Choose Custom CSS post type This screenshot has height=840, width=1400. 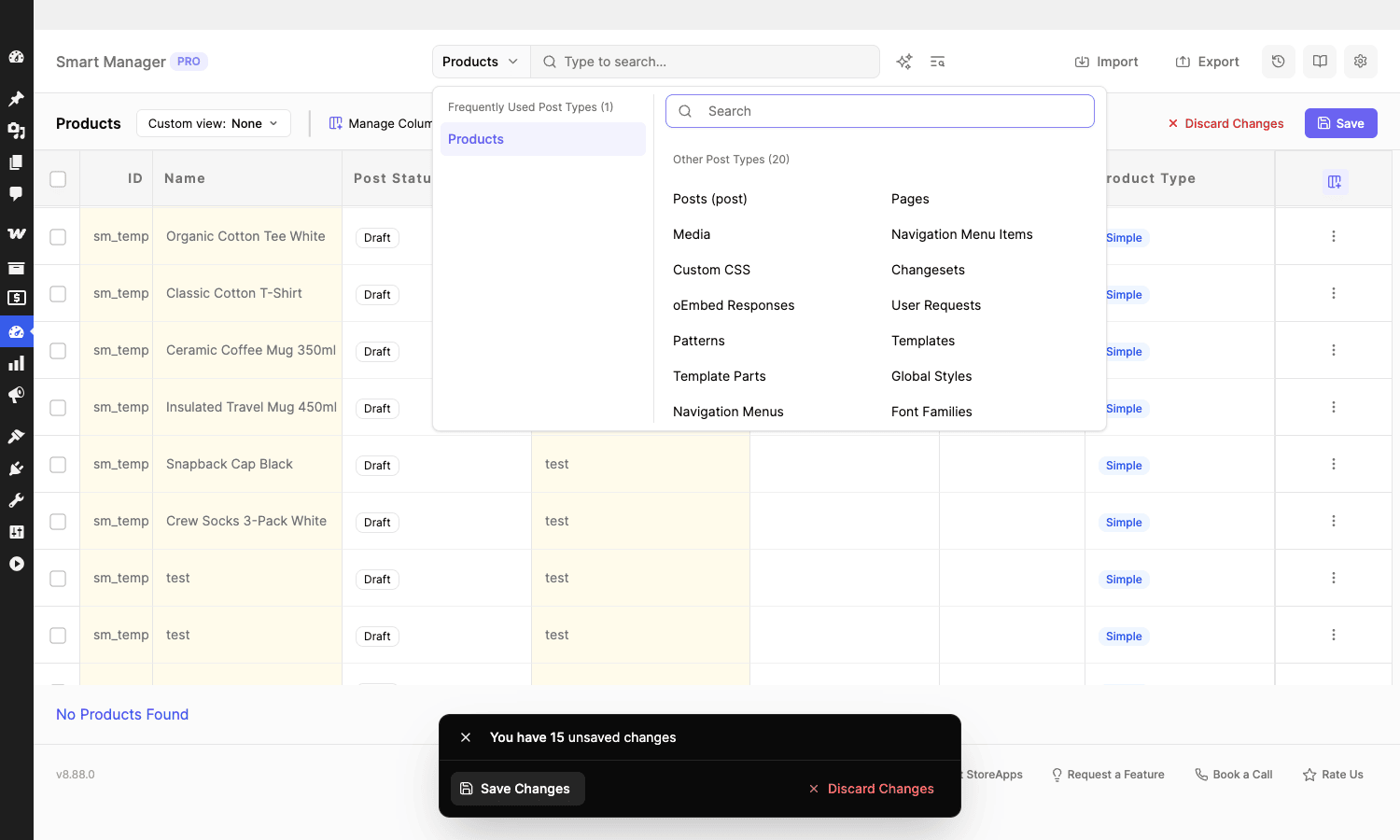[711, 270]
